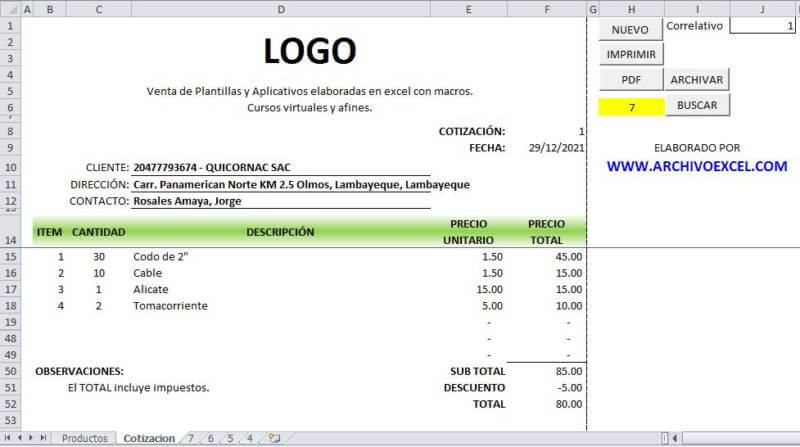Switch to sheet tab 7
800x447 pixels.
click(190, 438)
